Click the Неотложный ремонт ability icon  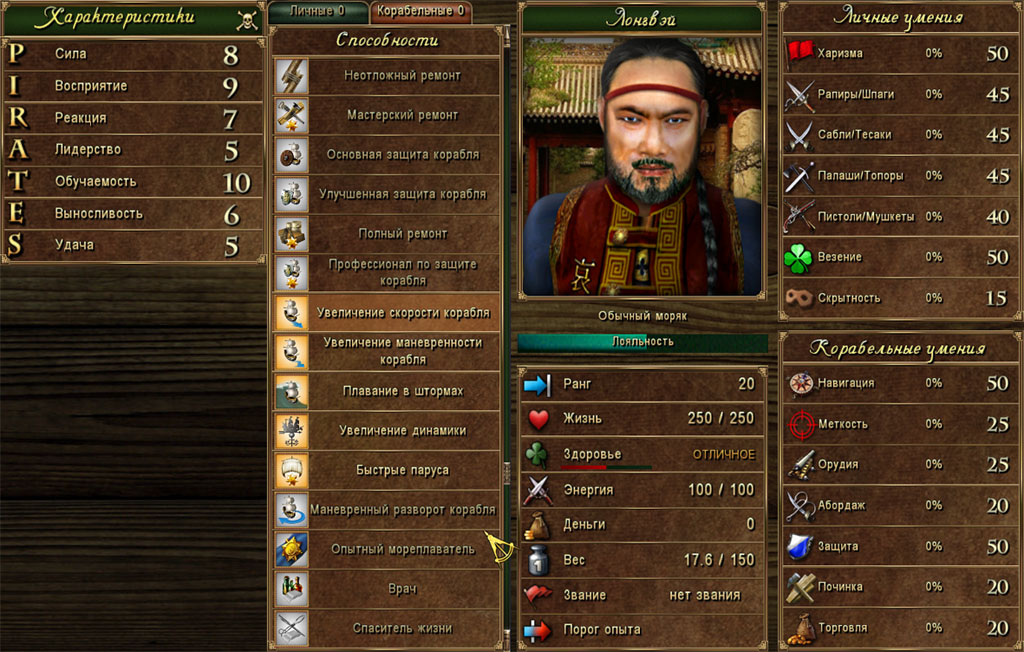tap(291, 76)
